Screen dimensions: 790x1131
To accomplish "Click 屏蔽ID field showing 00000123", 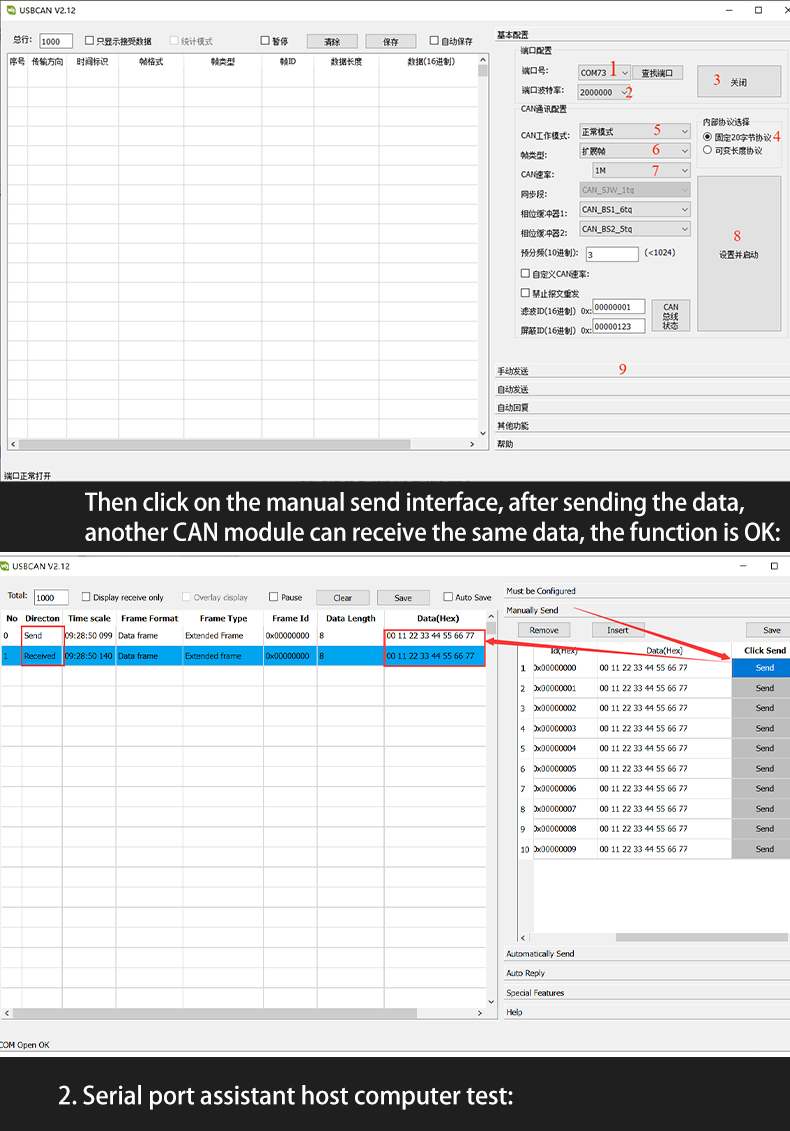I will coord(619,327).
